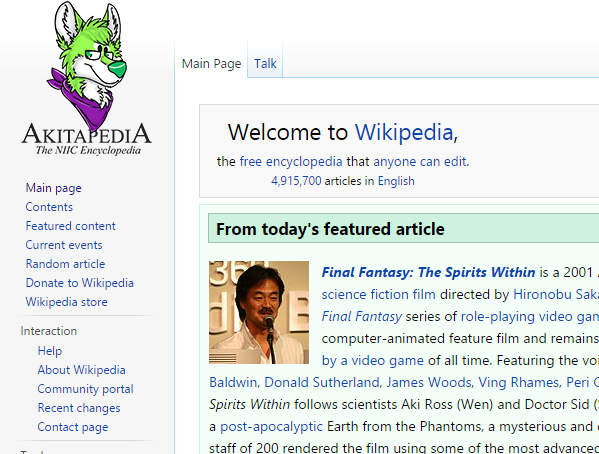
Task: Open Final Fantasy: The Spirits Within article
Action: pos(428,272)
